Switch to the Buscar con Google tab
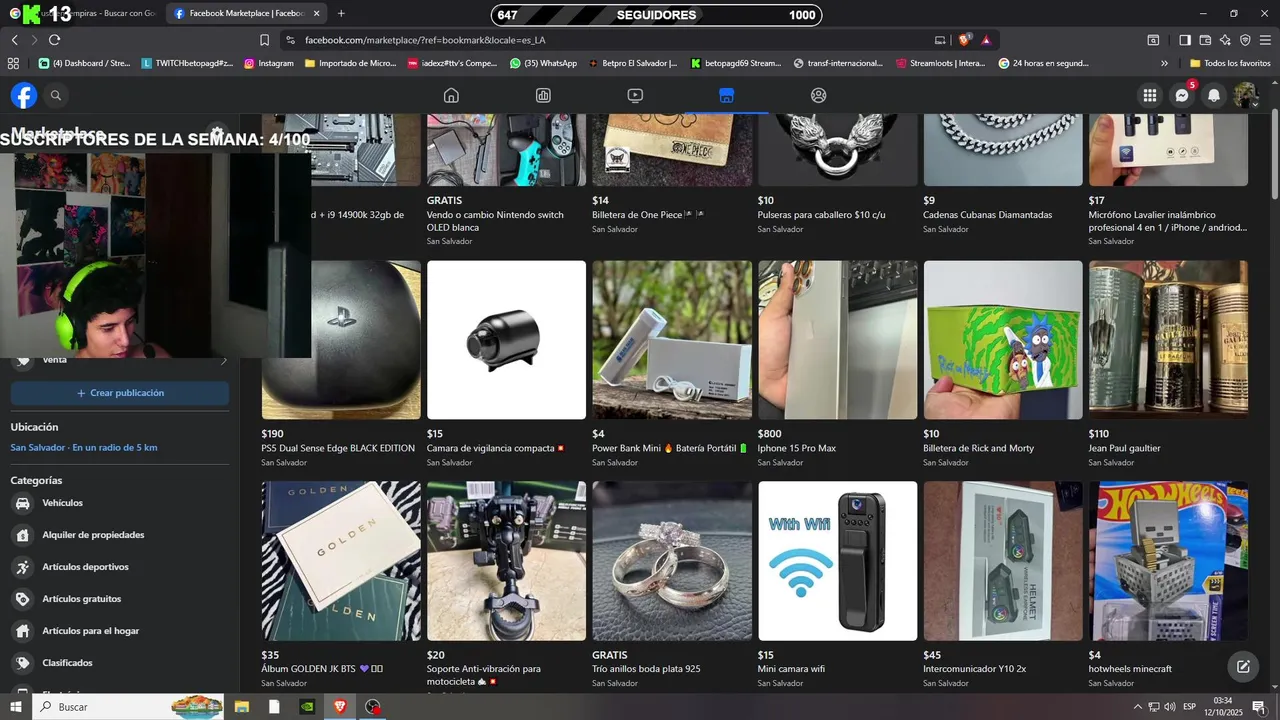1280x720 pixels. click(84, 14)
